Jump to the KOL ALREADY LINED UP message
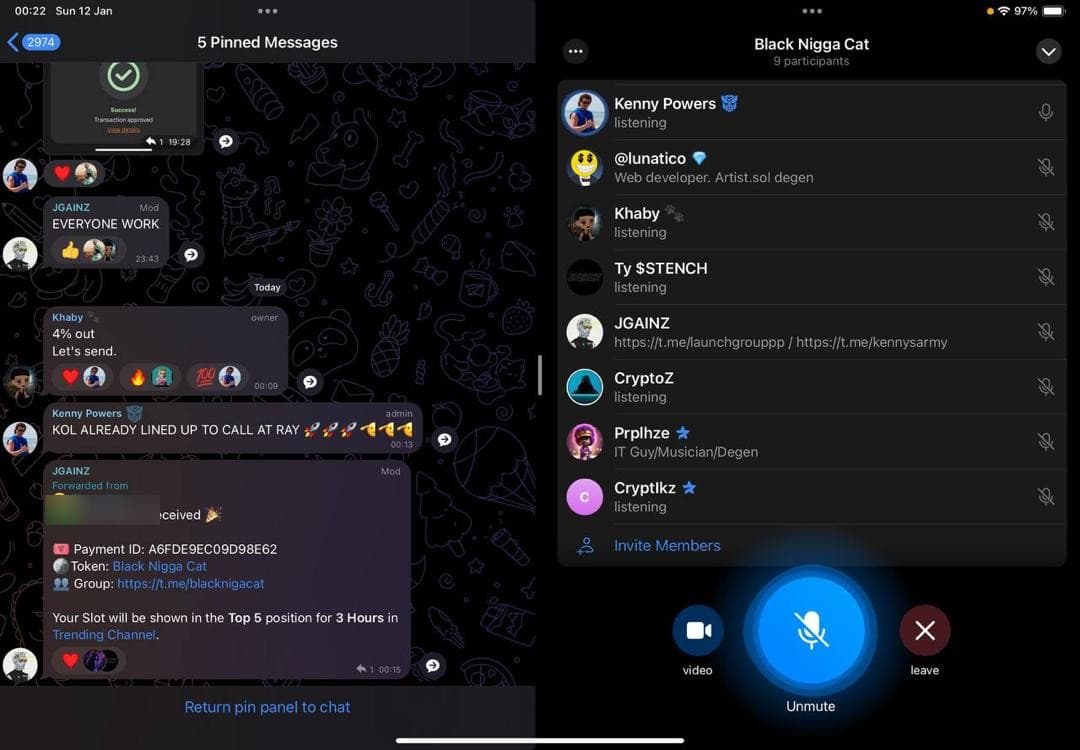This screenshot has width=1080, height=750. point(444,439)
